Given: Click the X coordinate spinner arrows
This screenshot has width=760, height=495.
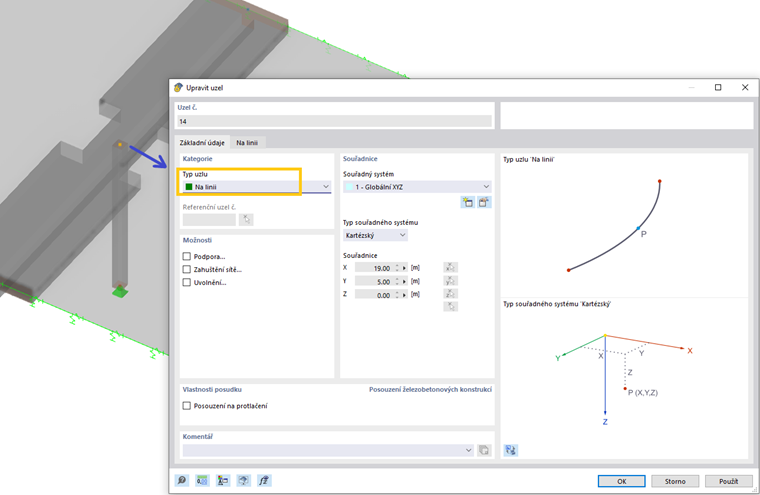Looking at the screenshot, I should (397, 268).
